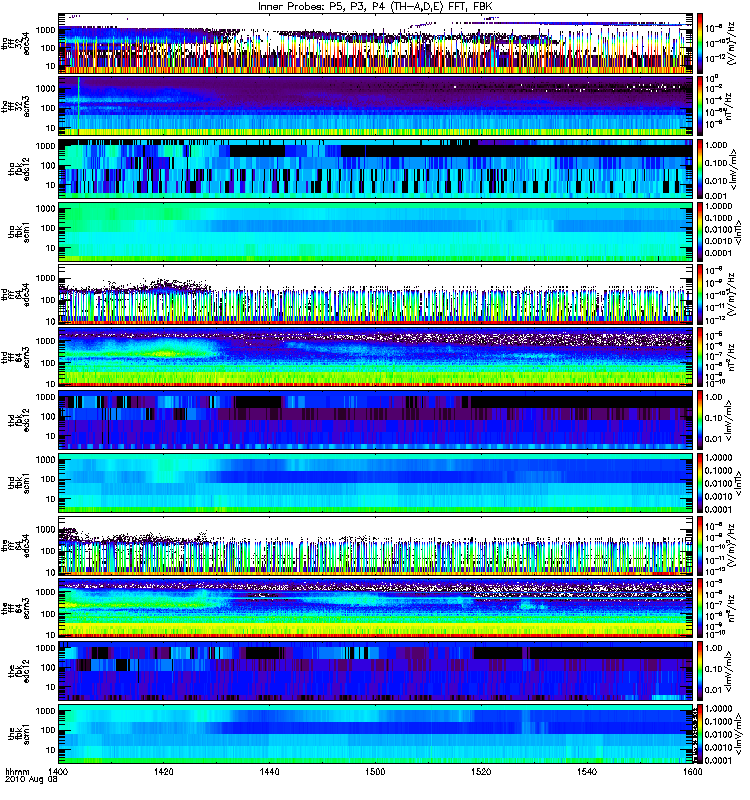This screenshot has height=800, width=750.
Task: Click the thd fbk edc12 filter bank panel
Action: 376,420
